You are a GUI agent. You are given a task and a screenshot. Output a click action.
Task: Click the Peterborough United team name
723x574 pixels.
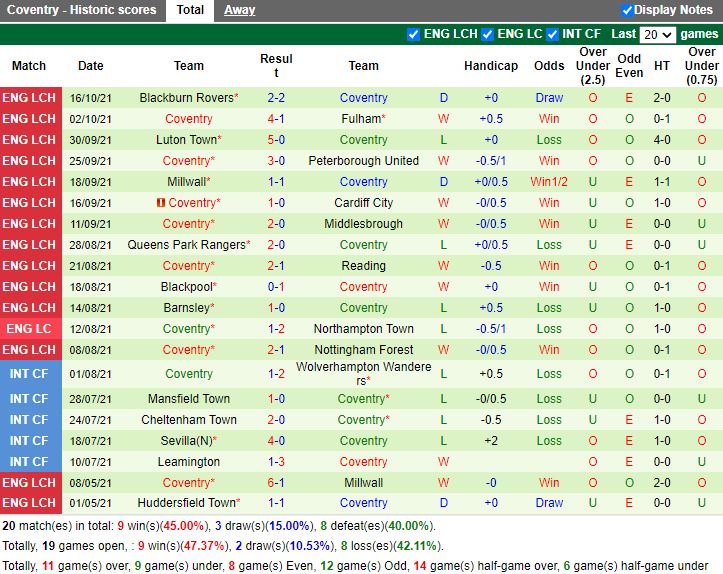pyautogui.click(x=363, y=161)
